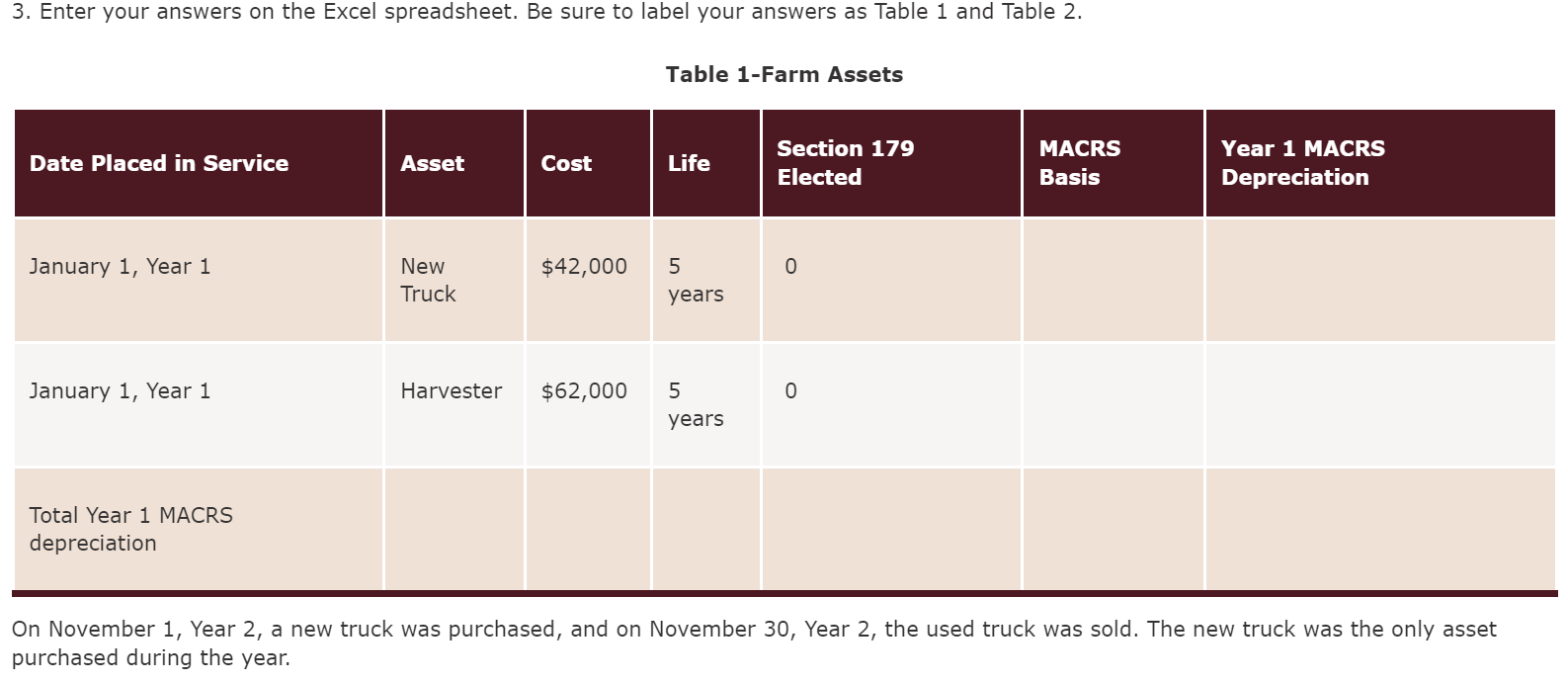Select the MACRS Basis header cell
The image size is (1568, 683).
(1114, 163)
